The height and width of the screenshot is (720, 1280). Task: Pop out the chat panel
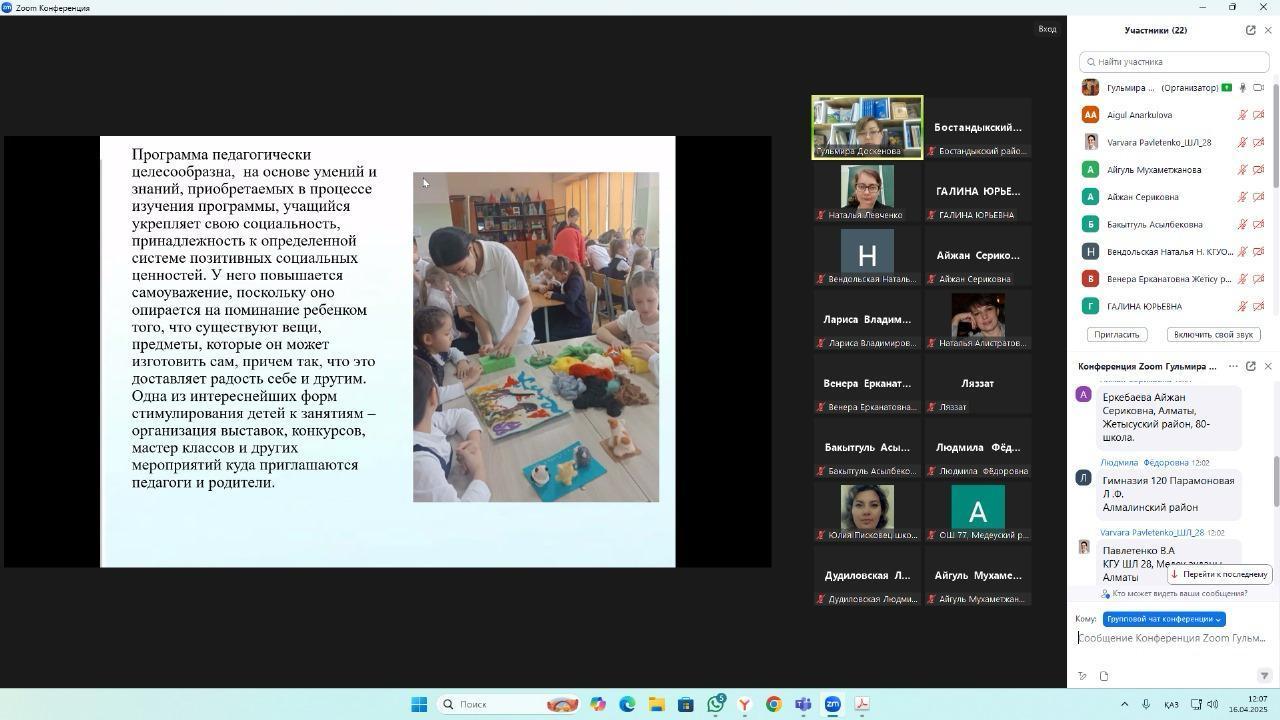click(1250, 366)
